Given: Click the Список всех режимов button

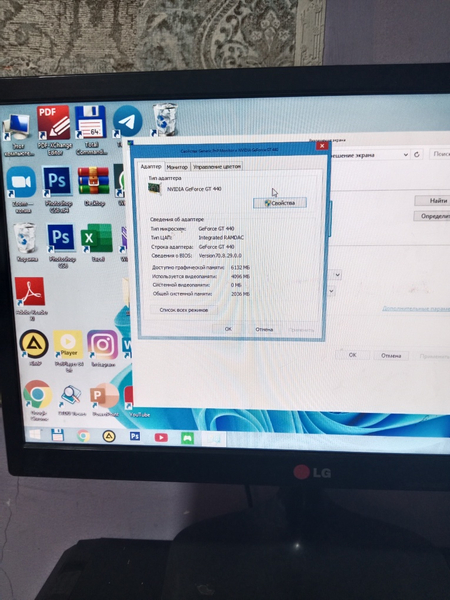Looking at the screenshot, I should [x=184, y=310].
